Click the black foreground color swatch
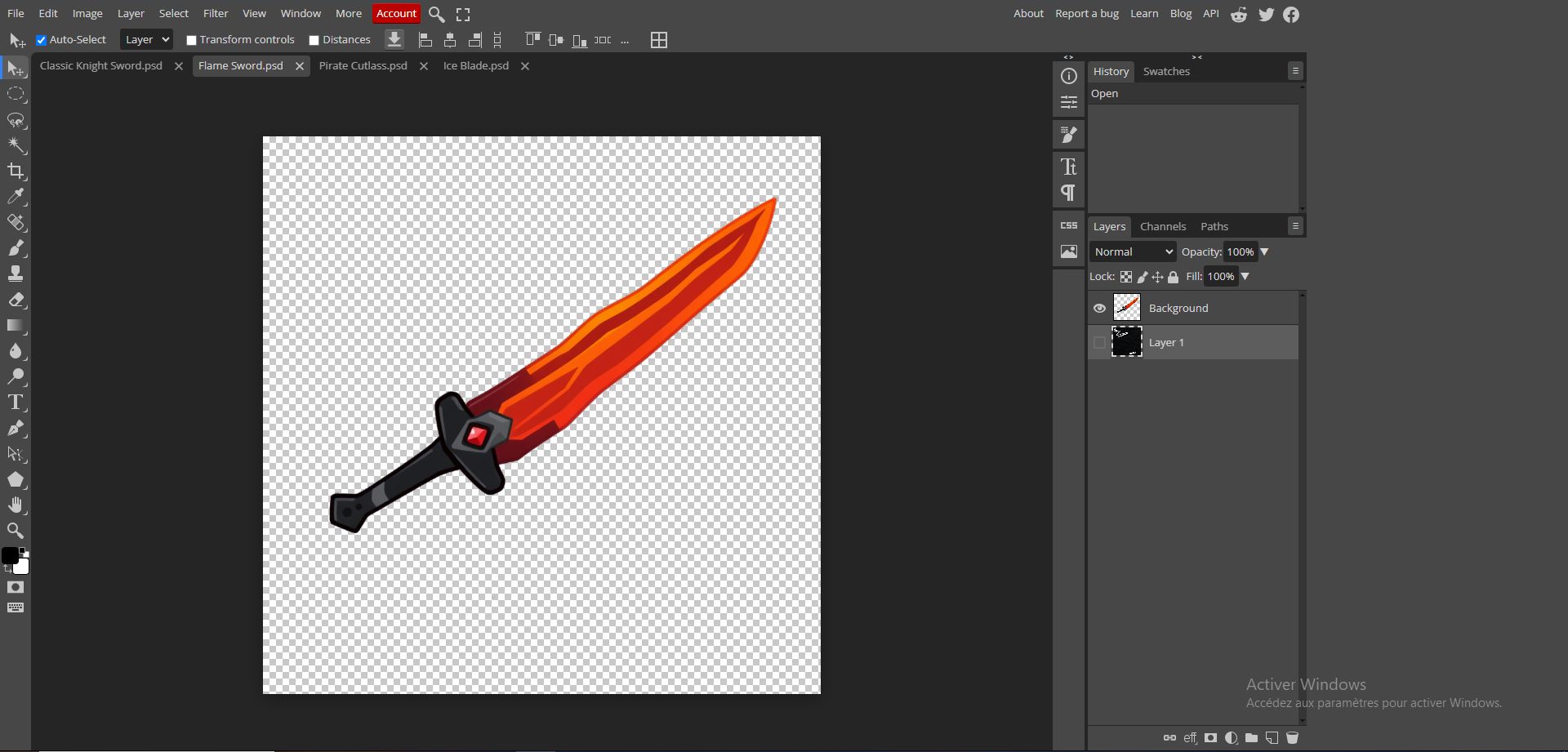 coord(10,556)
